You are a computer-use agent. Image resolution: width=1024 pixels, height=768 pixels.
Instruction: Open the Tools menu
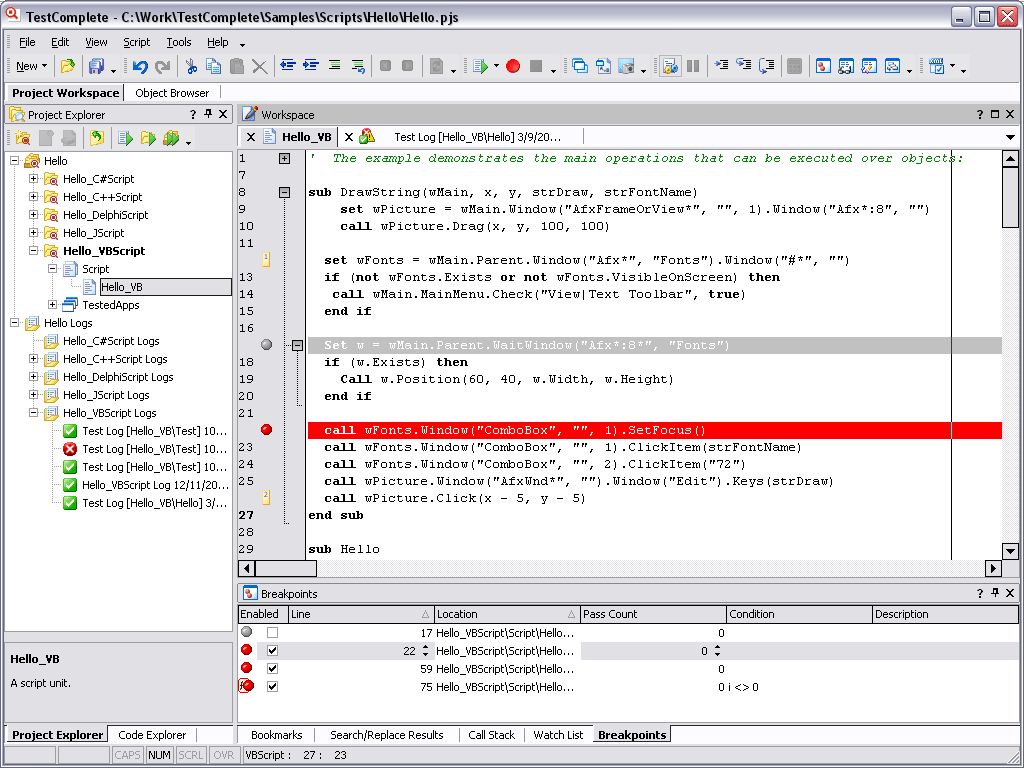178,42
